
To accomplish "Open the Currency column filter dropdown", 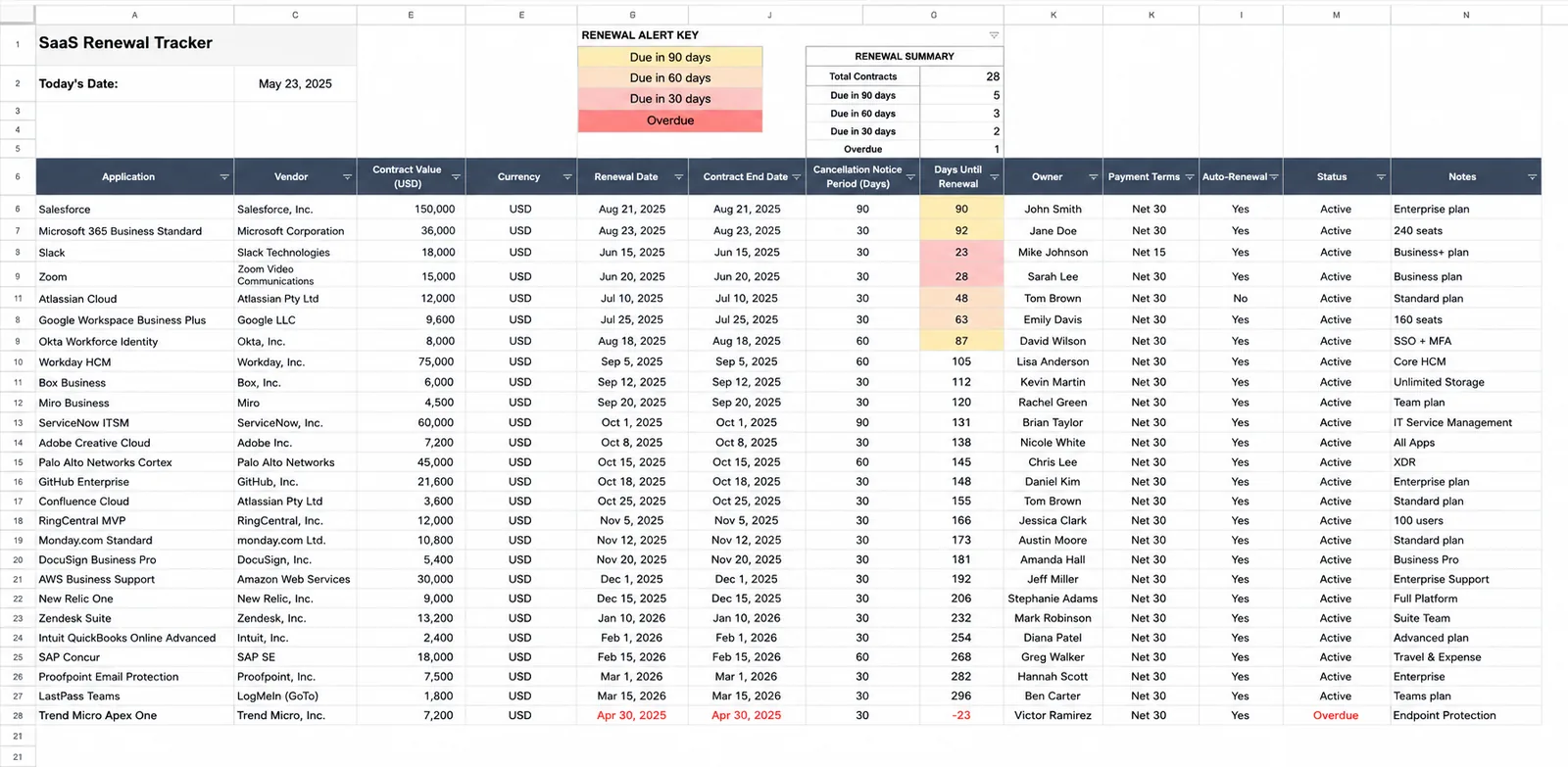I will pyautogui.click(x=567, y=177).
